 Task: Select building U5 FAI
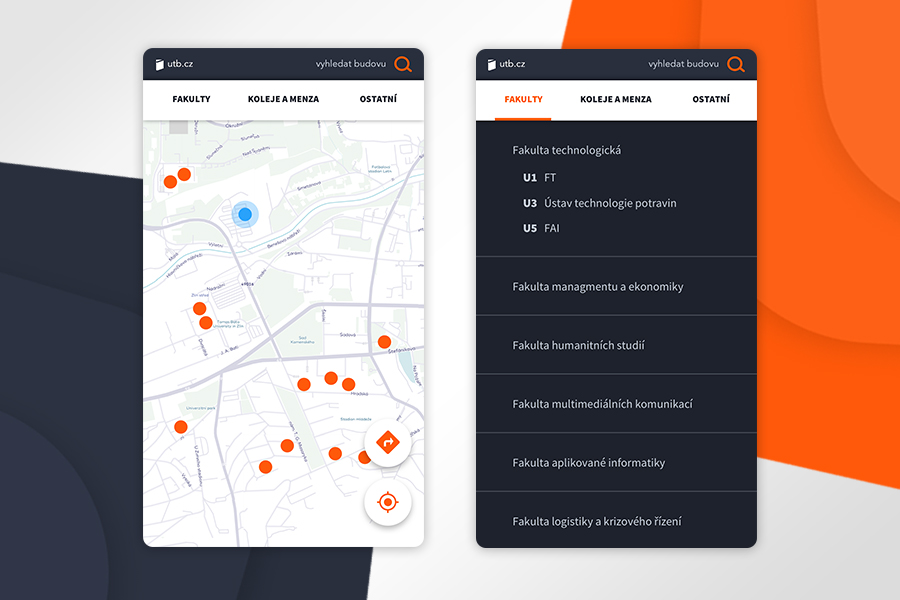tap(541, 228)
